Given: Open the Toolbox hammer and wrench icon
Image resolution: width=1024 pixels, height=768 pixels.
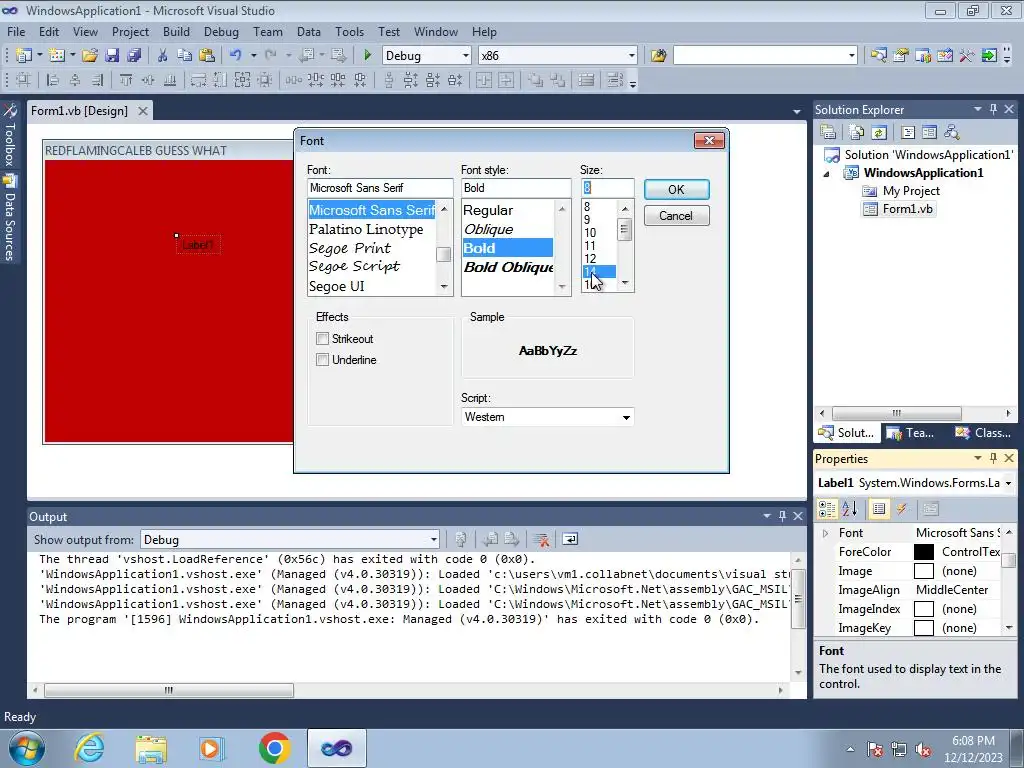Looking at the screenshot, I should coord(967,56).
